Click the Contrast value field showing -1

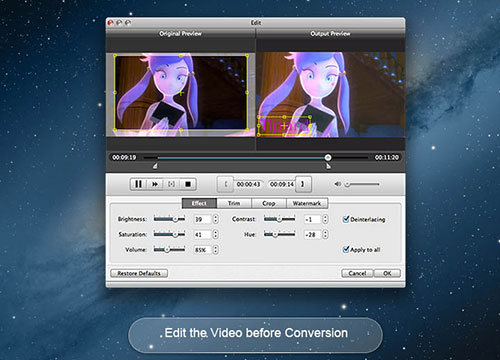coord(313,219)
